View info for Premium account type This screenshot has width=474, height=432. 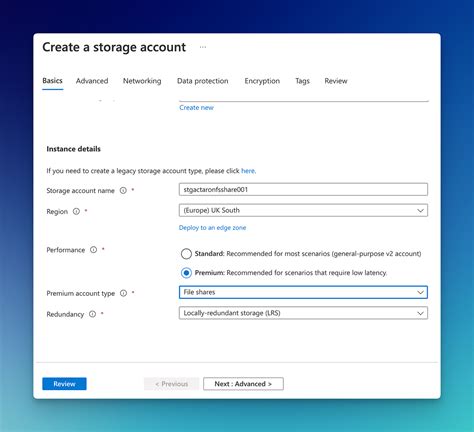tap(123, 293)
